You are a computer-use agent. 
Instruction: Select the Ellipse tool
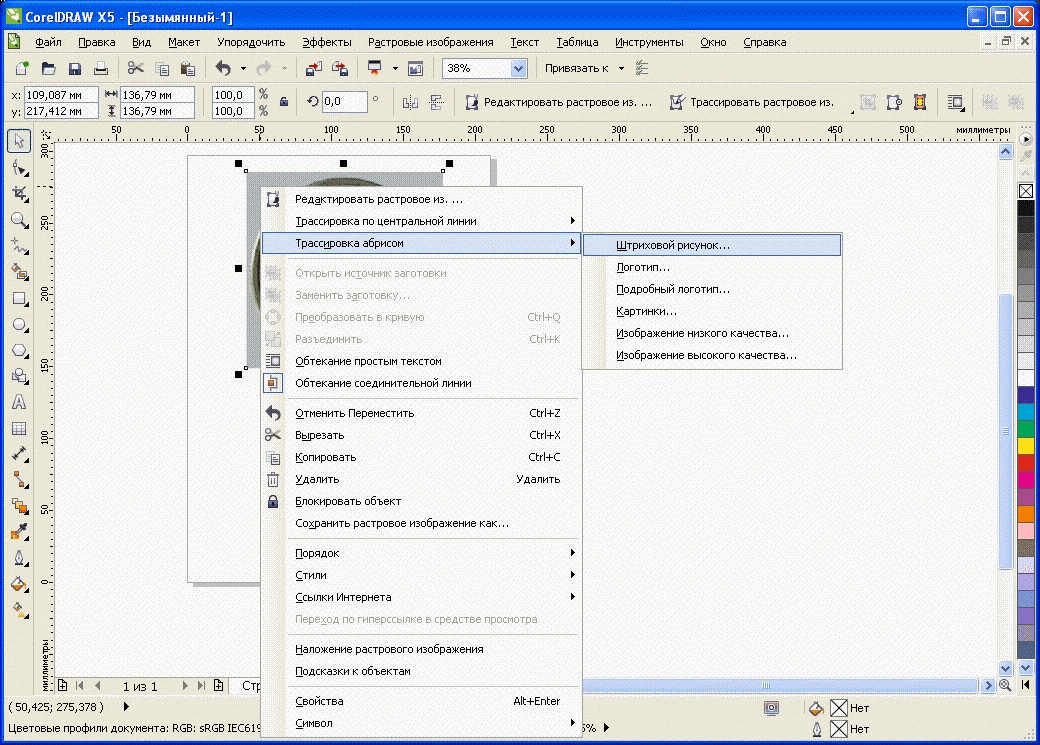tap(19, 324)
